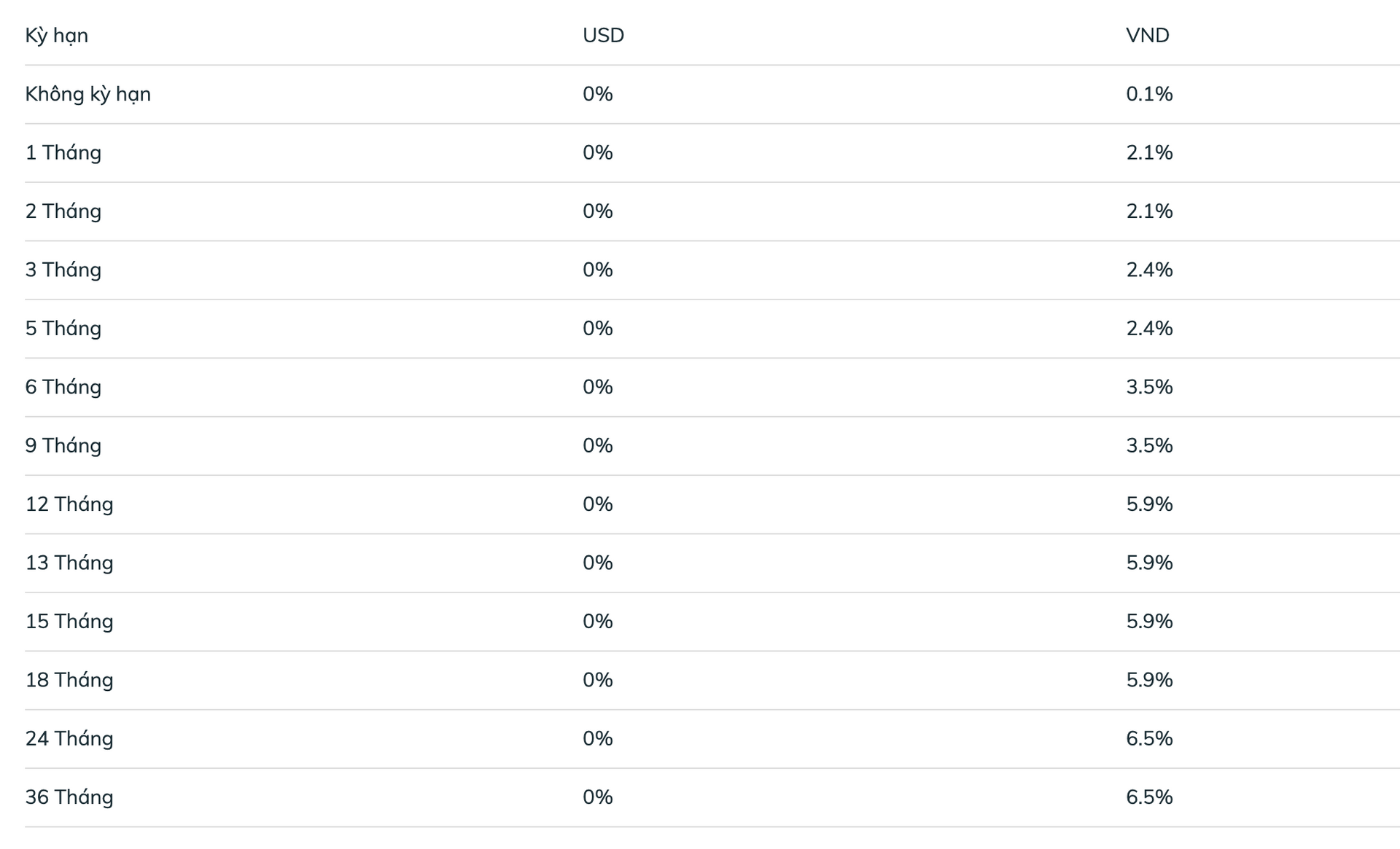Click the VND column header
Viewport: 1400px width, 849px height.
tap(1147, 35)
